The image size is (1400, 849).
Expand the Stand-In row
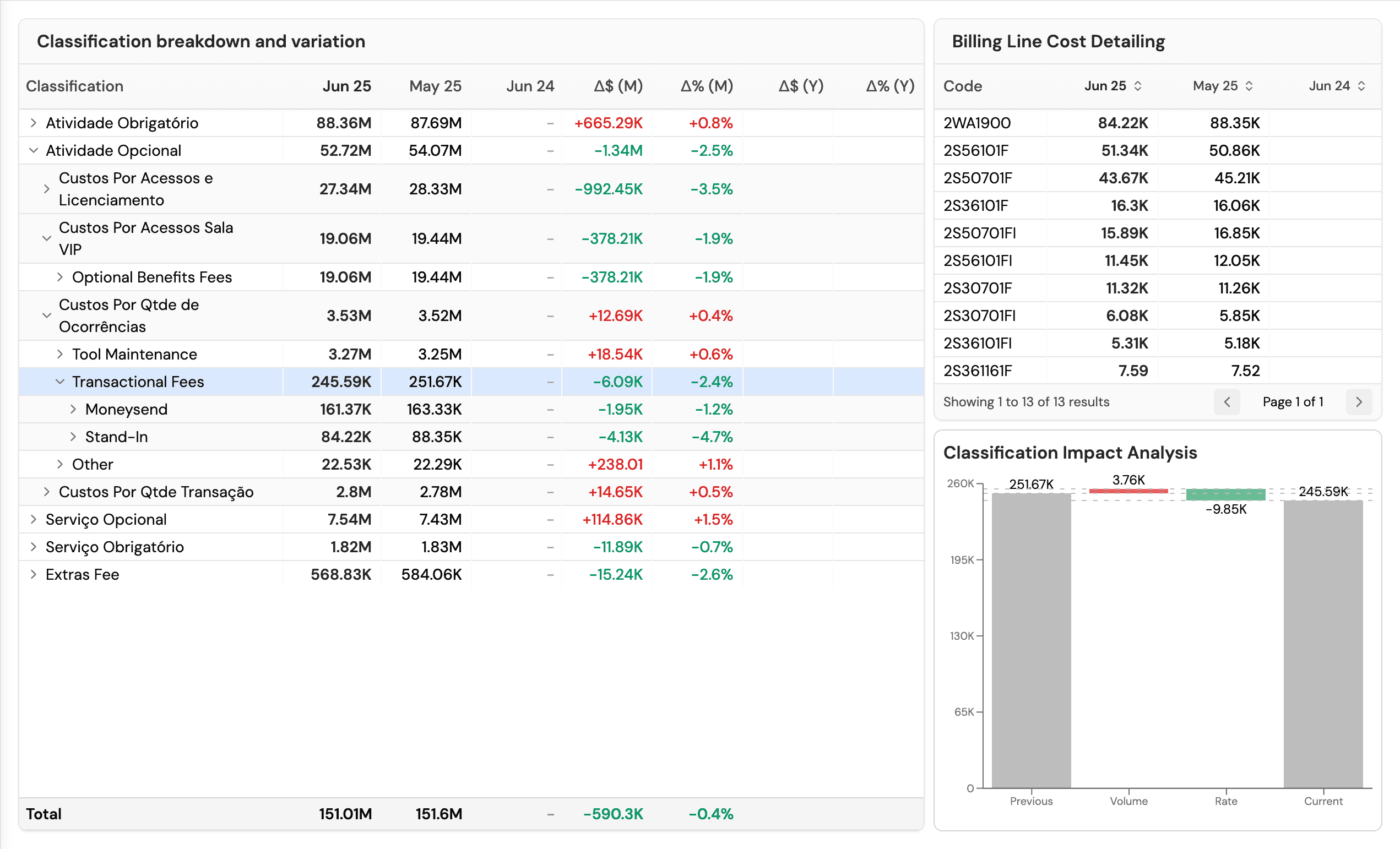(x=73, y=437)
